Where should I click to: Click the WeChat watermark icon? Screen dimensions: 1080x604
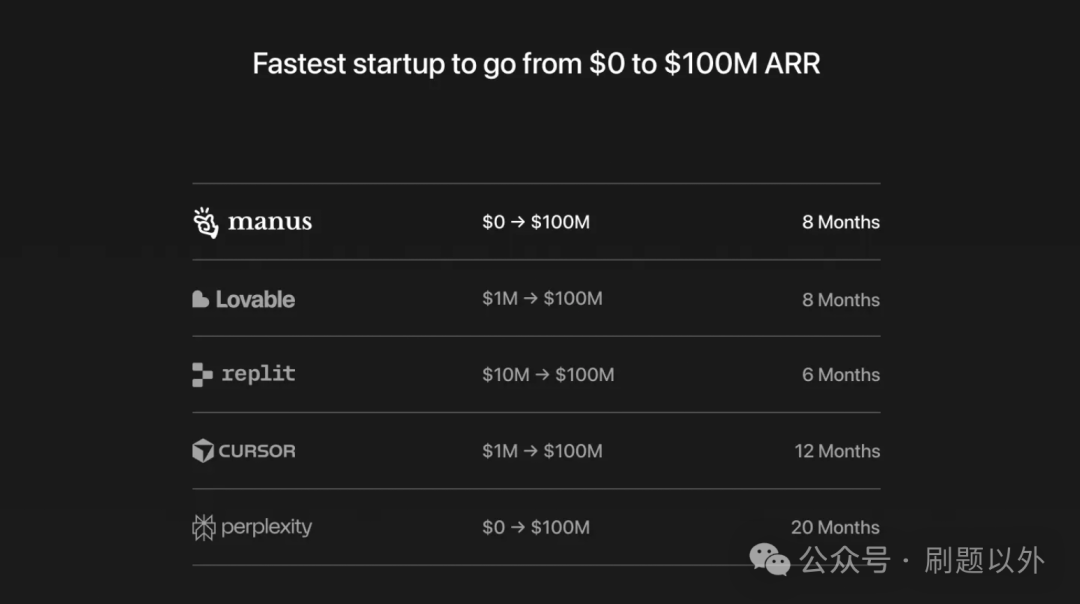pyautogui.click(x=771, y=560)
